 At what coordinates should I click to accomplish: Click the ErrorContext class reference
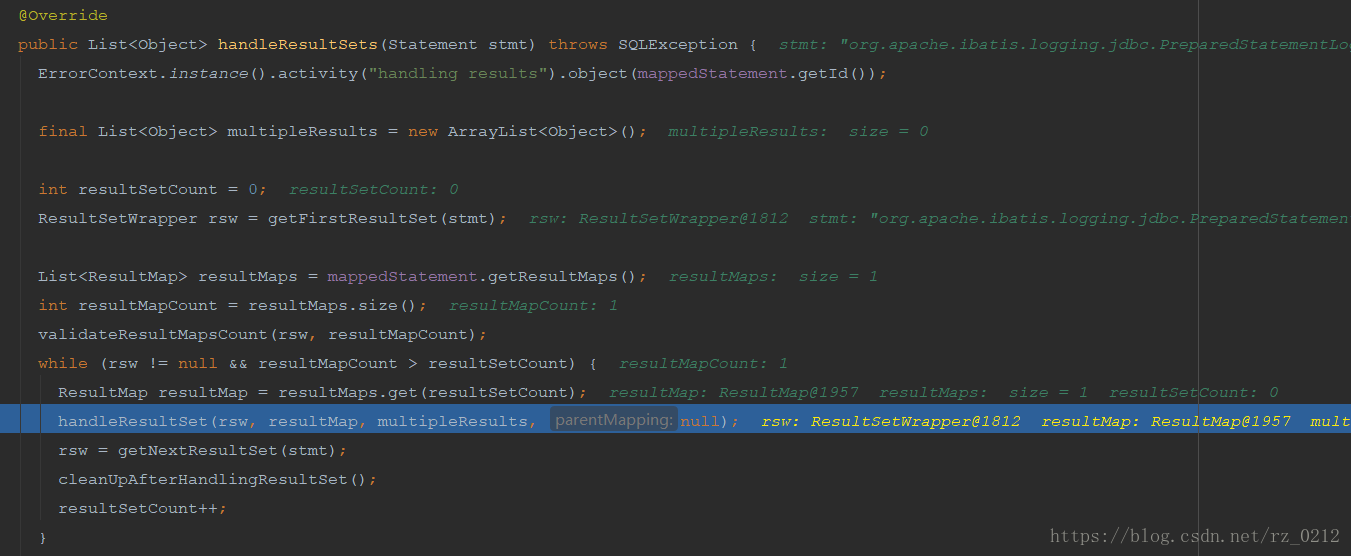(x=98, y=73)
